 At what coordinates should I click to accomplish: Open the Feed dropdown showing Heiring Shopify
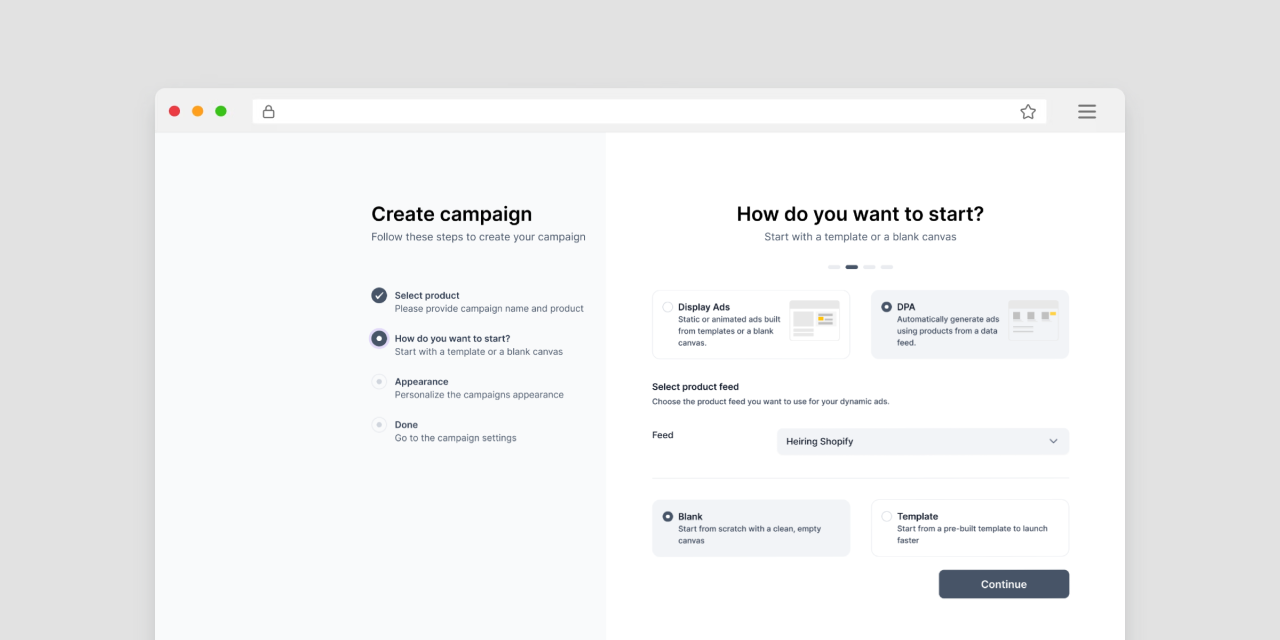922,441
